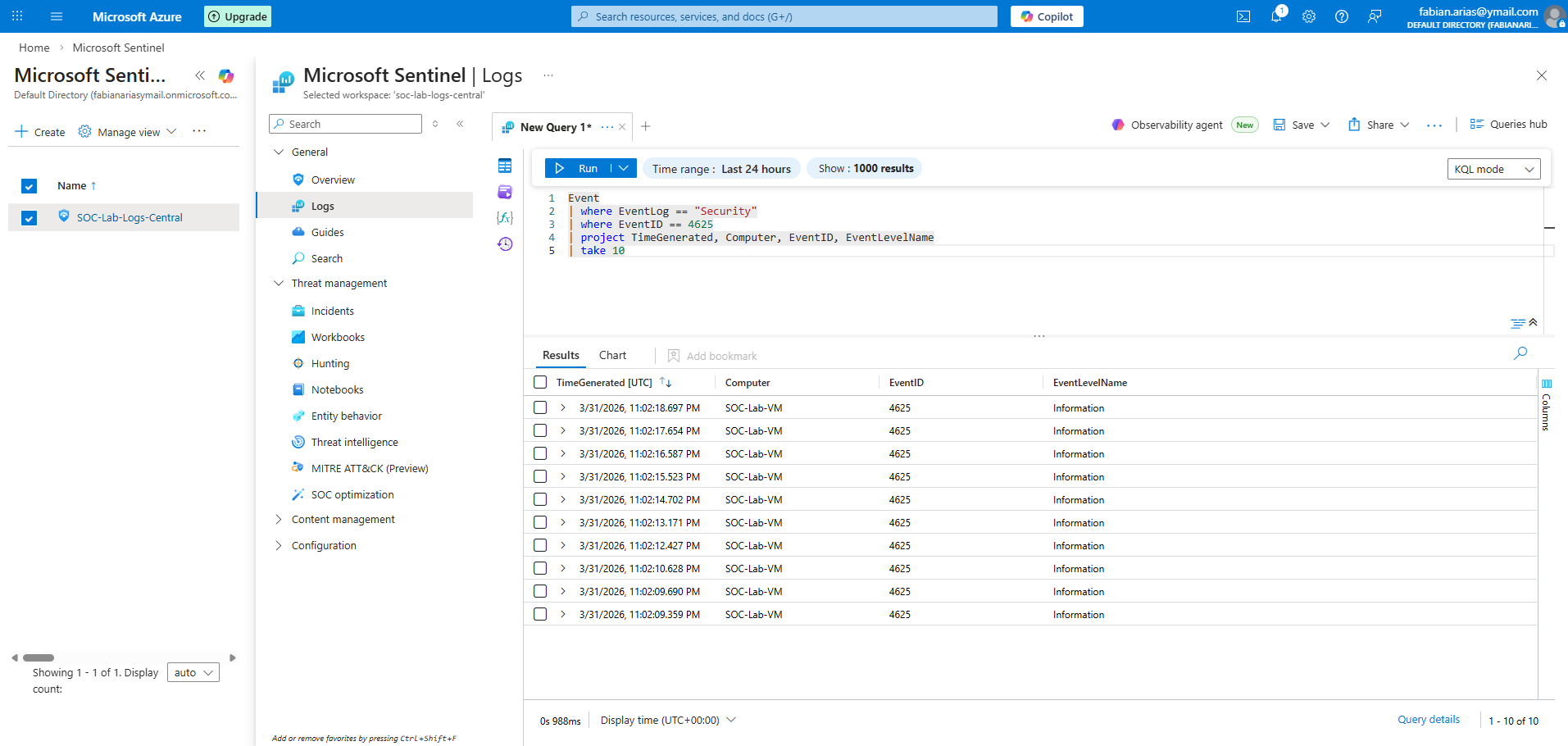
Task: Click the Copilot icon beside Microsoft Sentinel title
Action: pos(226,76)
